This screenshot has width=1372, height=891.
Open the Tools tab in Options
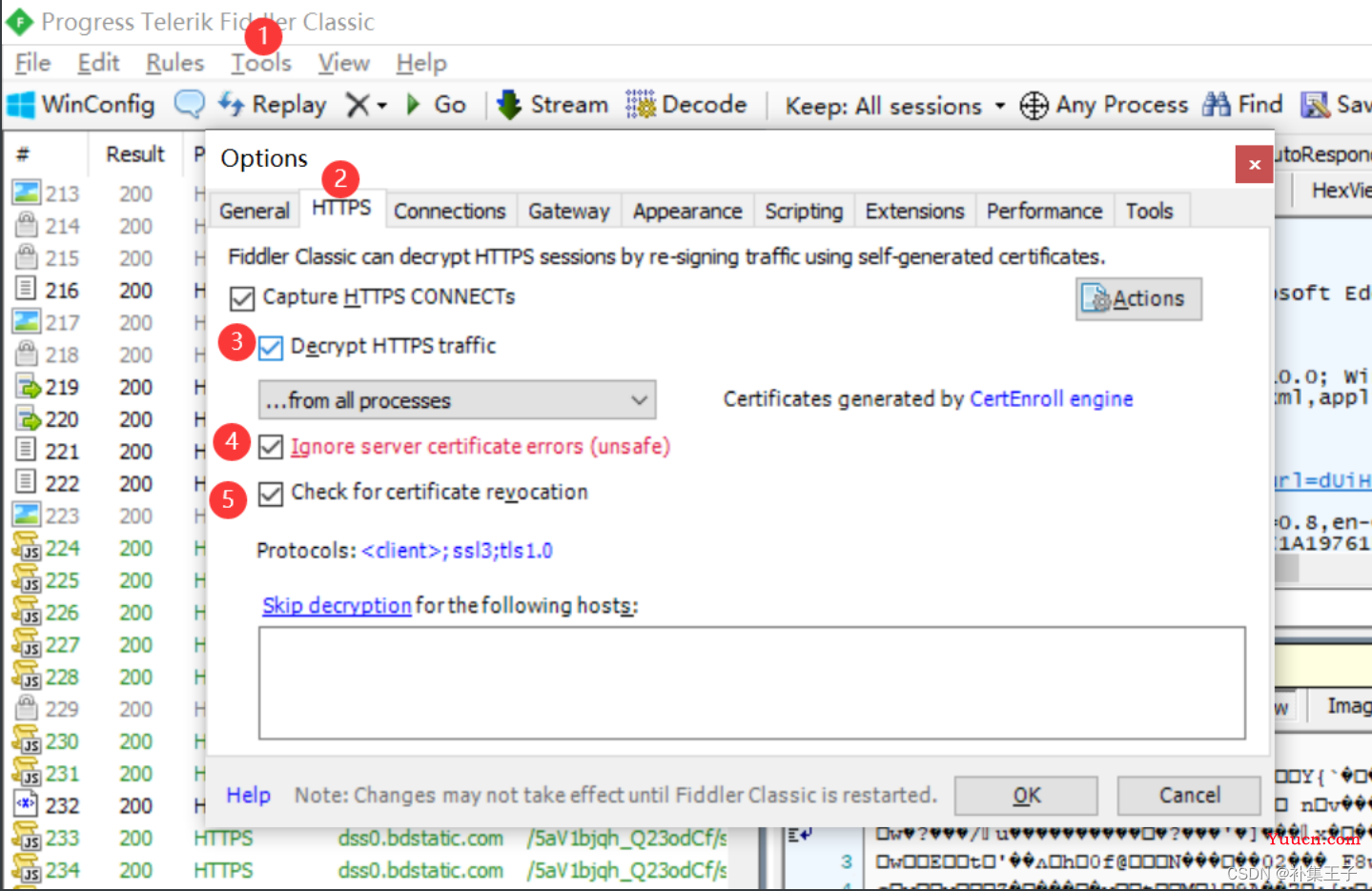pos(1149,211)
